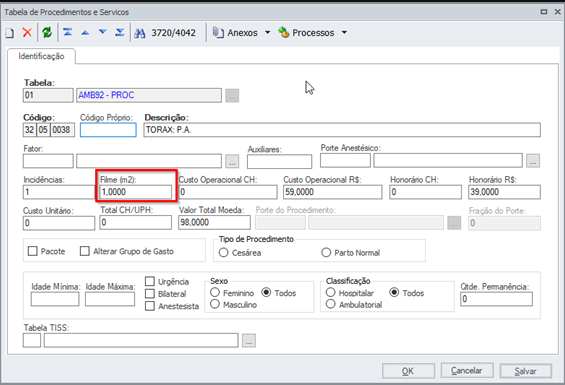Check the Anestesista checkbox
This screenshot has height=385, width=565.
[150, 306]
